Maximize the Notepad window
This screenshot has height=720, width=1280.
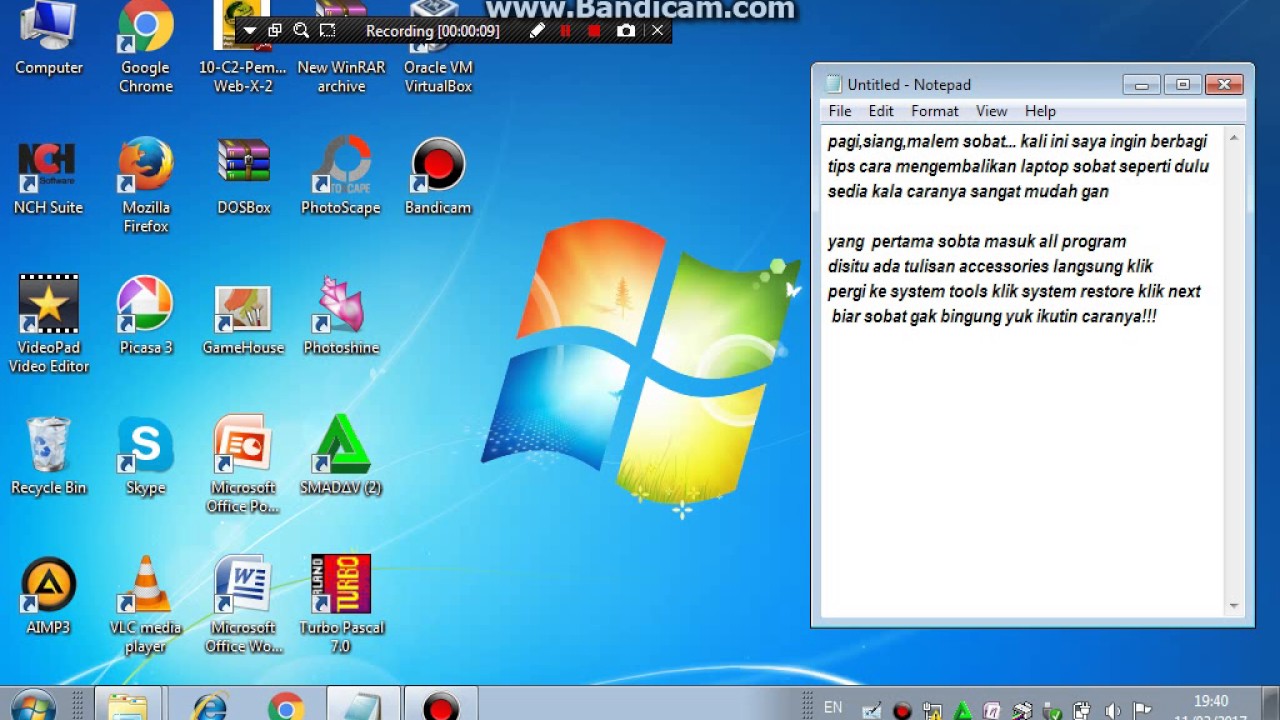click(x=1182, y=85)
